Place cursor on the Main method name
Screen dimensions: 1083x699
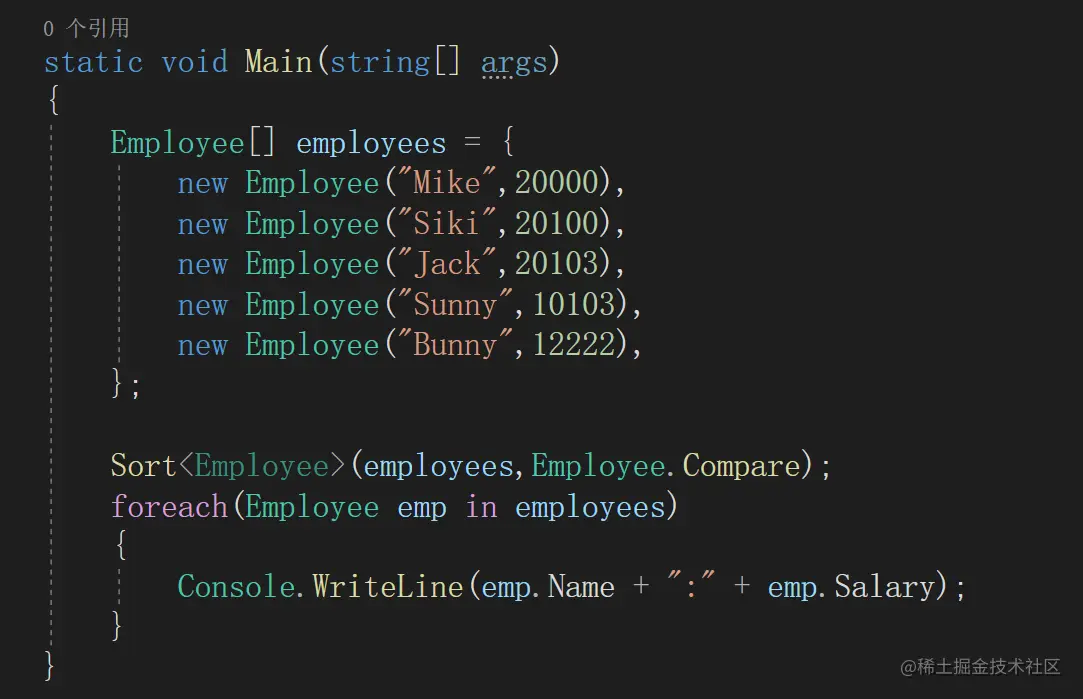(x=278, y=61)
